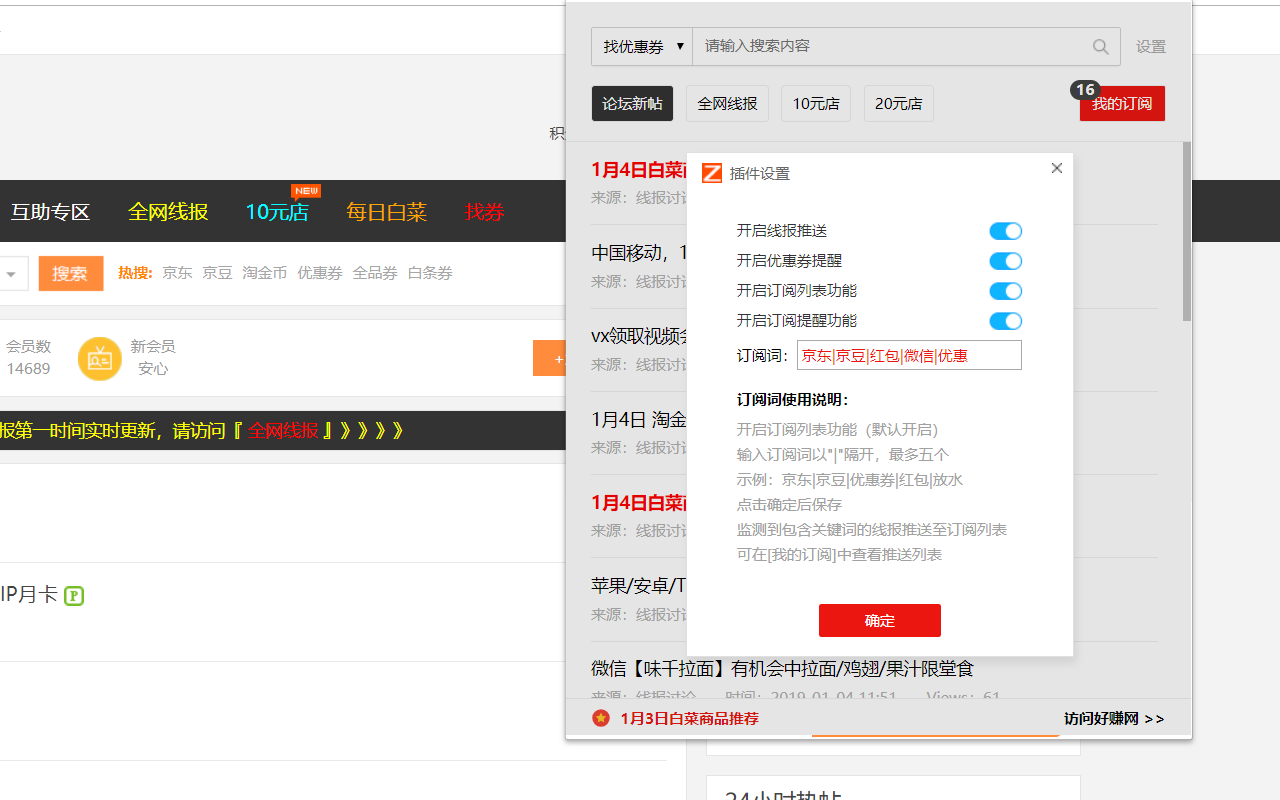This screenshot has height=800, width=1280.
Task: Click the plugin search input box
Action: [906, 47]
